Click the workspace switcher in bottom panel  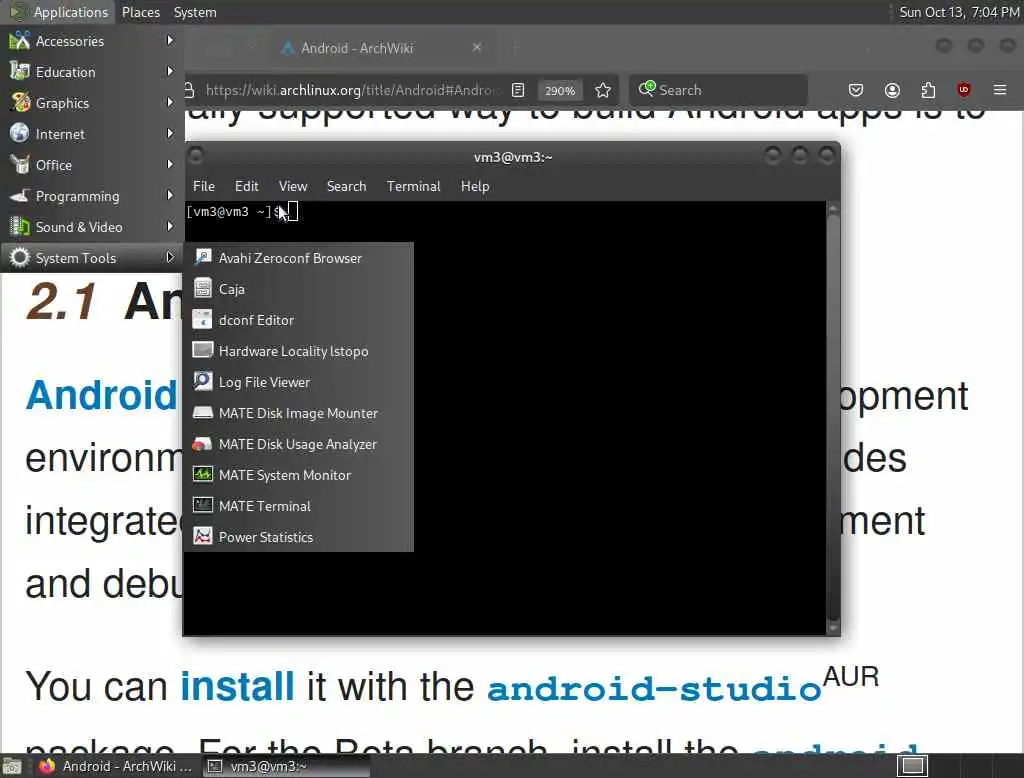pos(912,766)
